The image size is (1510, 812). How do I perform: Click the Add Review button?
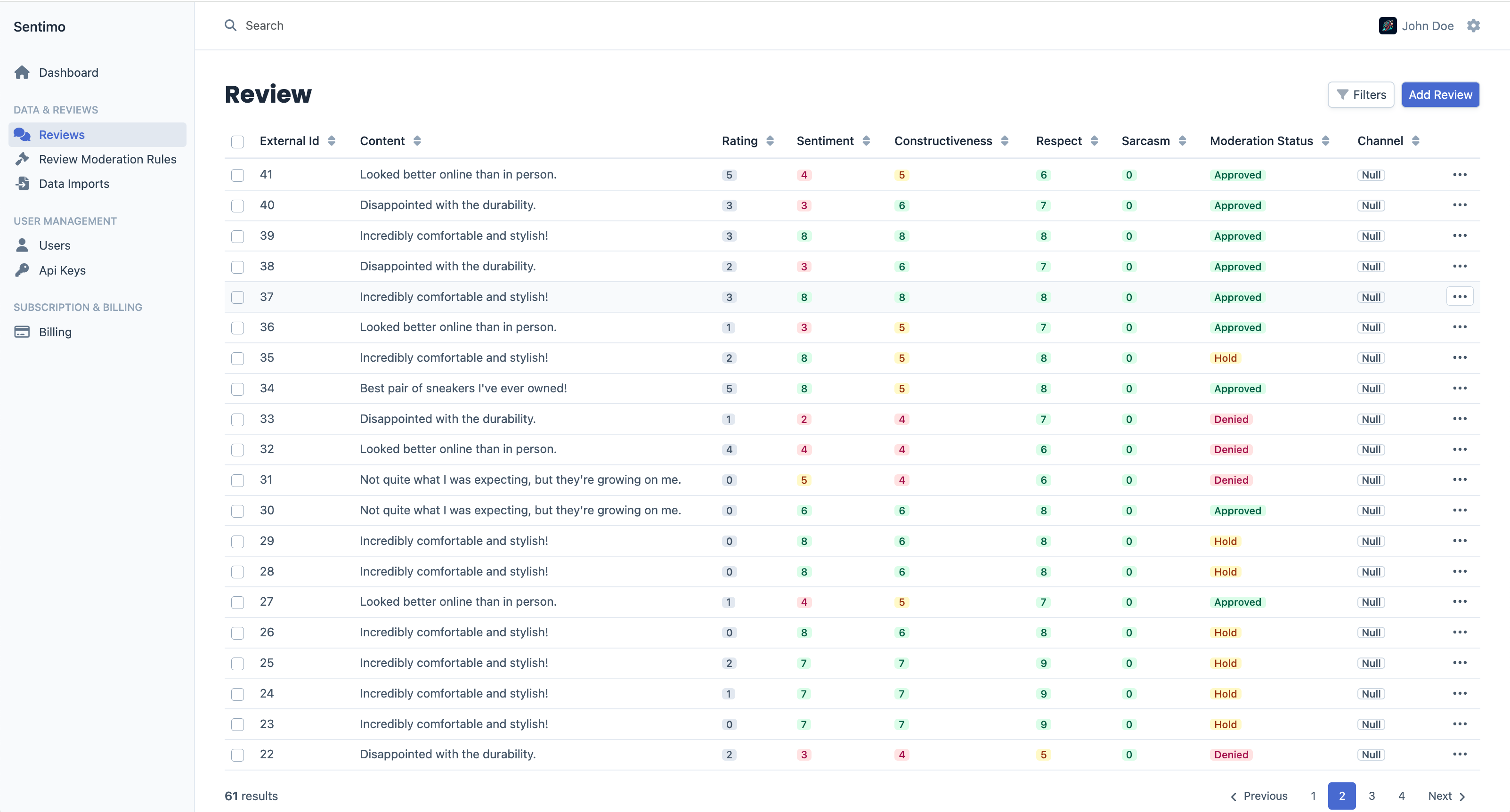(1441, 95)
